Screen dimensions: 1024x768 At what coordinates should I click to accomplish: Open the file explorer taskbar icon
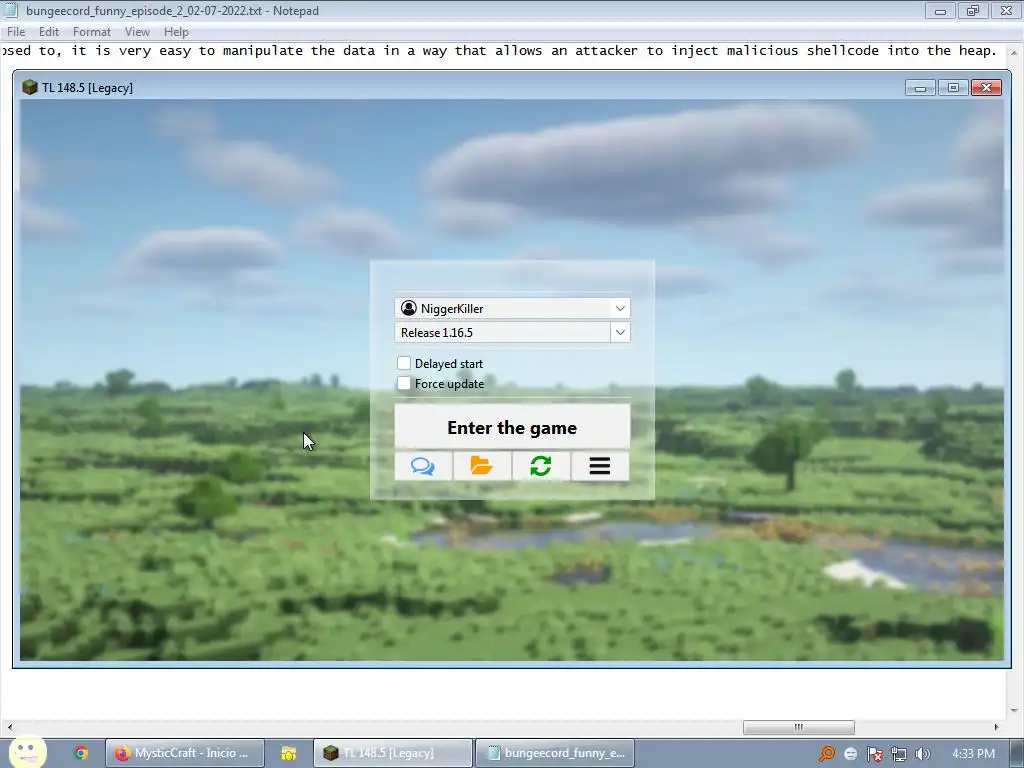coord(289,753)
